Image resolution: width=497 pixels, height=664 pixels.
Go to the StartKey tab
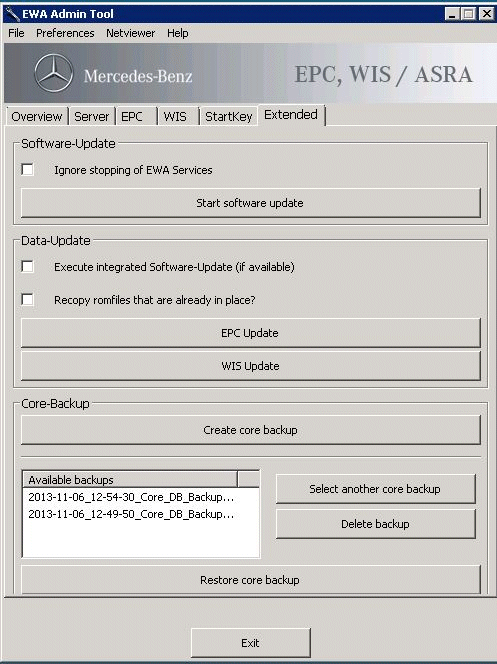click(x=229, y=116)
